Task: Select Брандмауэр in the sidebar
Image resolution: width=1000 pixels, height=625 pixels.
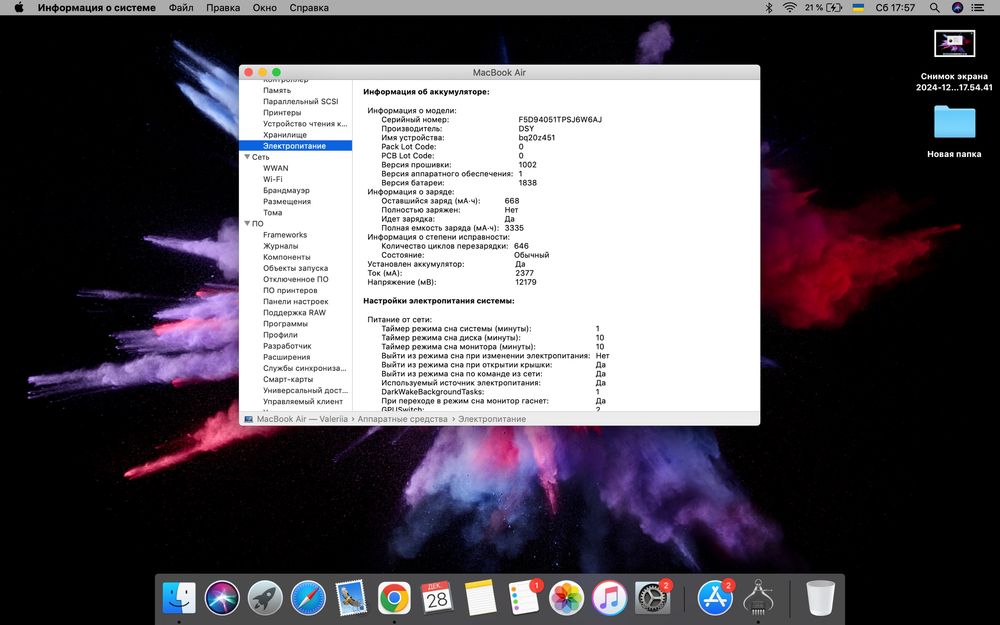Action: pyautogui.click(x=286, y=190)
